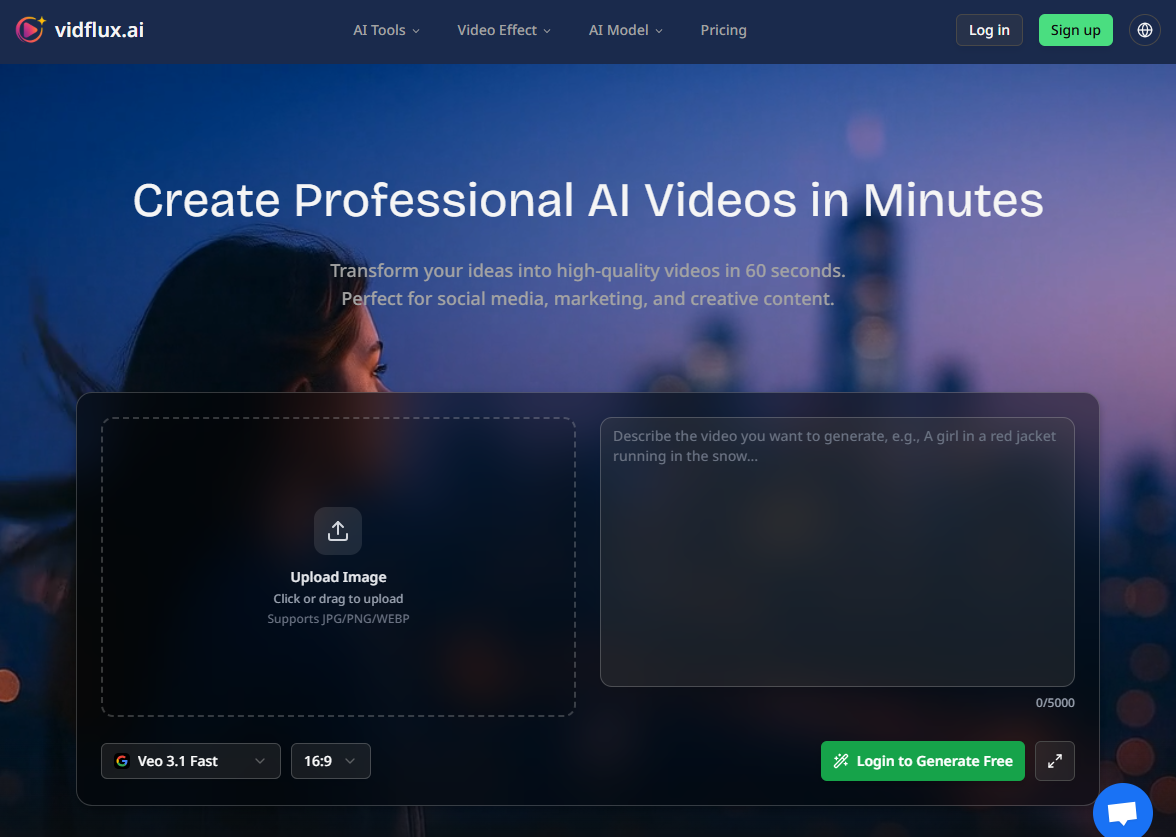Open the chat support bubble

tap(1123, 813)
